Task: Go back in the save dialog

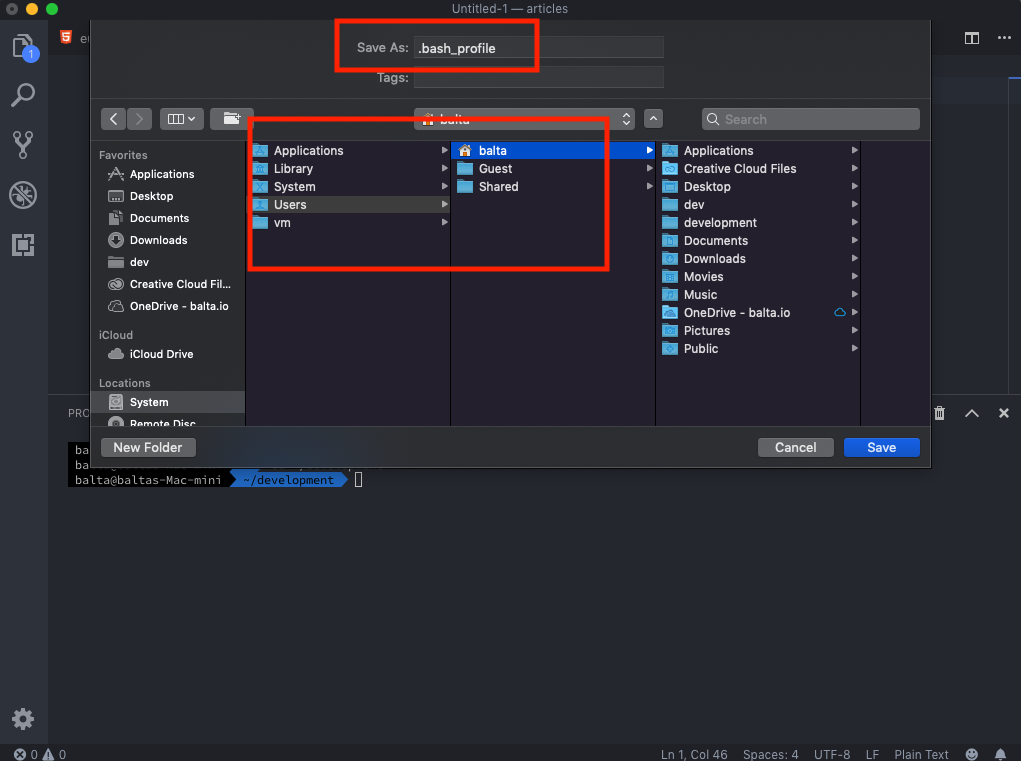Action: click(113, 119)
